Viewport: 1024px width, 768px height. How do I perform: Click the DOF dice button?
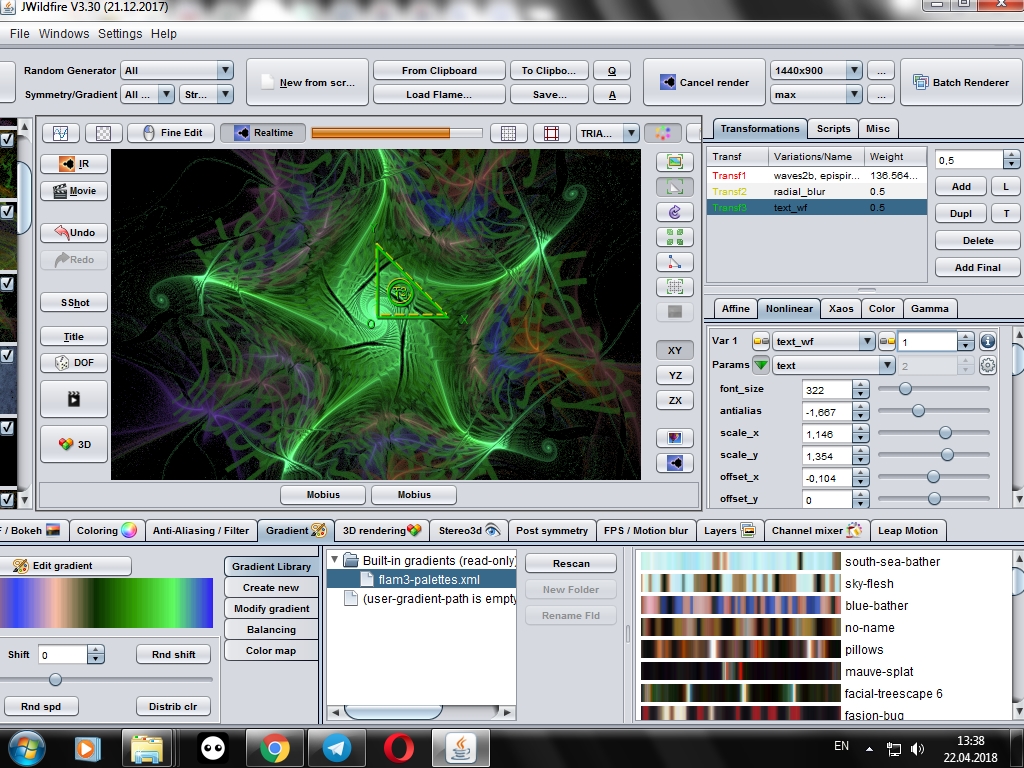(x=74, y=362)
